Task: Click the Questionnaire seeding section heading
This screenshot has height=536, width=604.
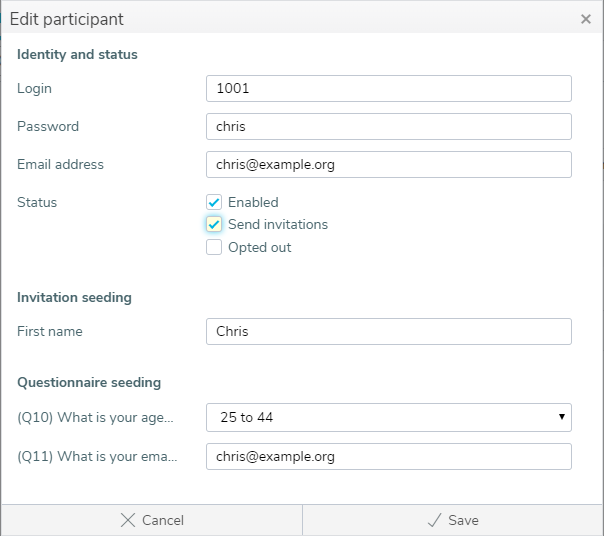Action: click(89, 382)
